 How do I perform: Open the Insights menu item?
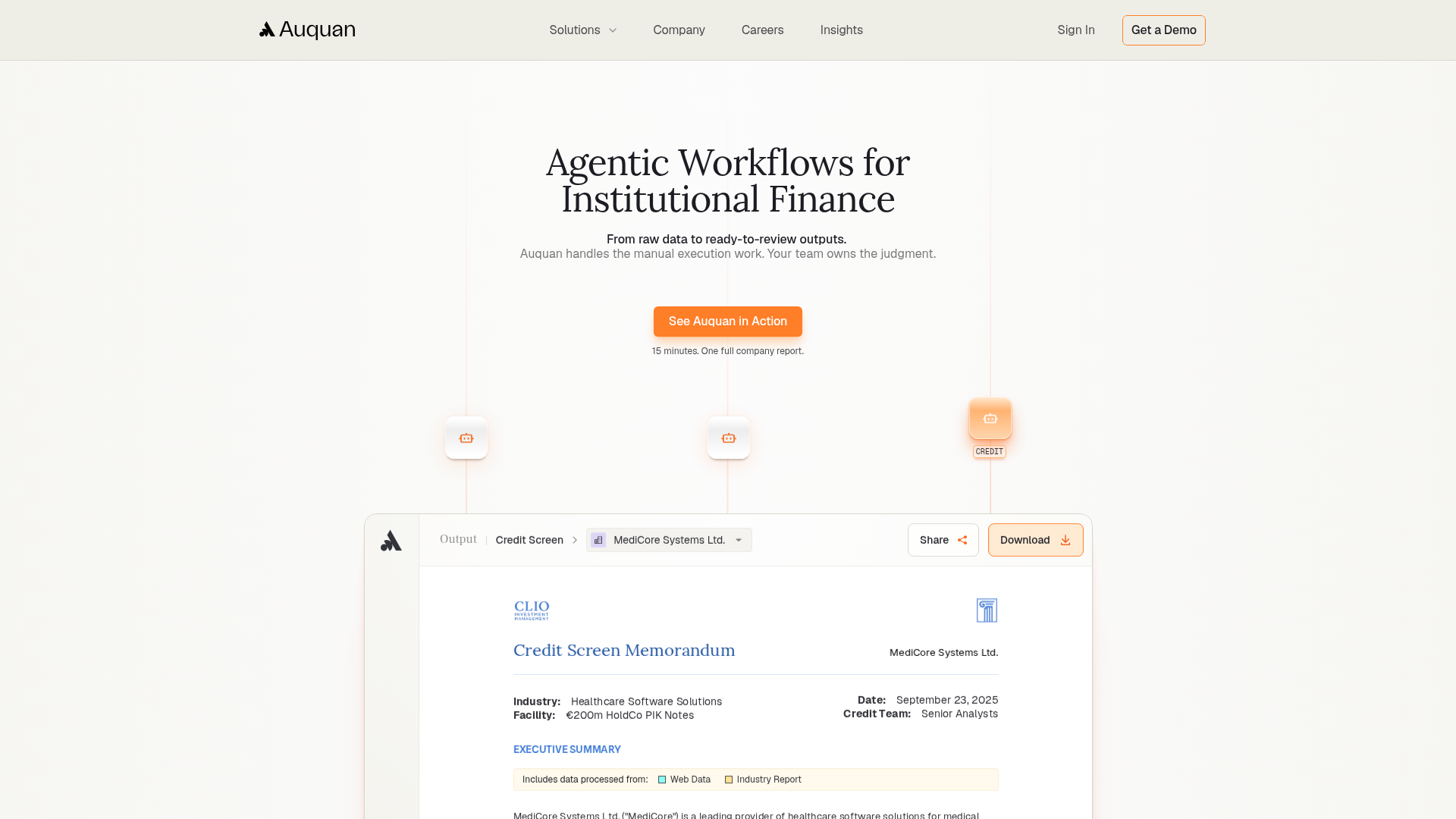(x=841, y=30)
